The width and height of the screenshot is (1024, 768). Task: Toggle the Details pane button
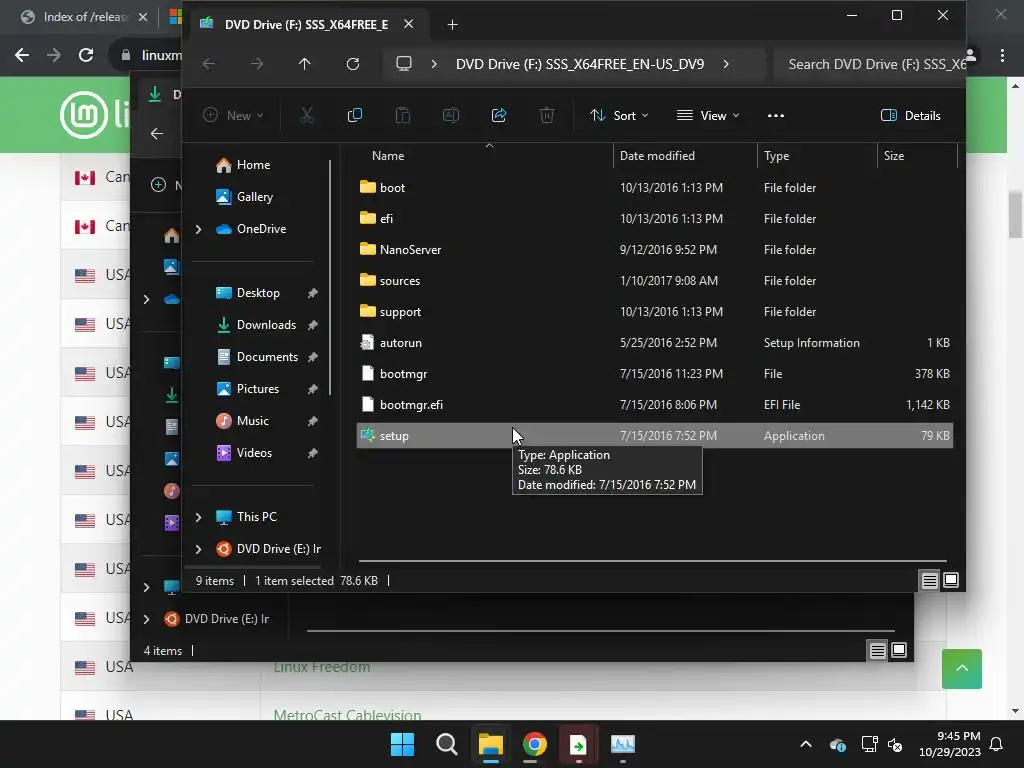tap(910, 116)
